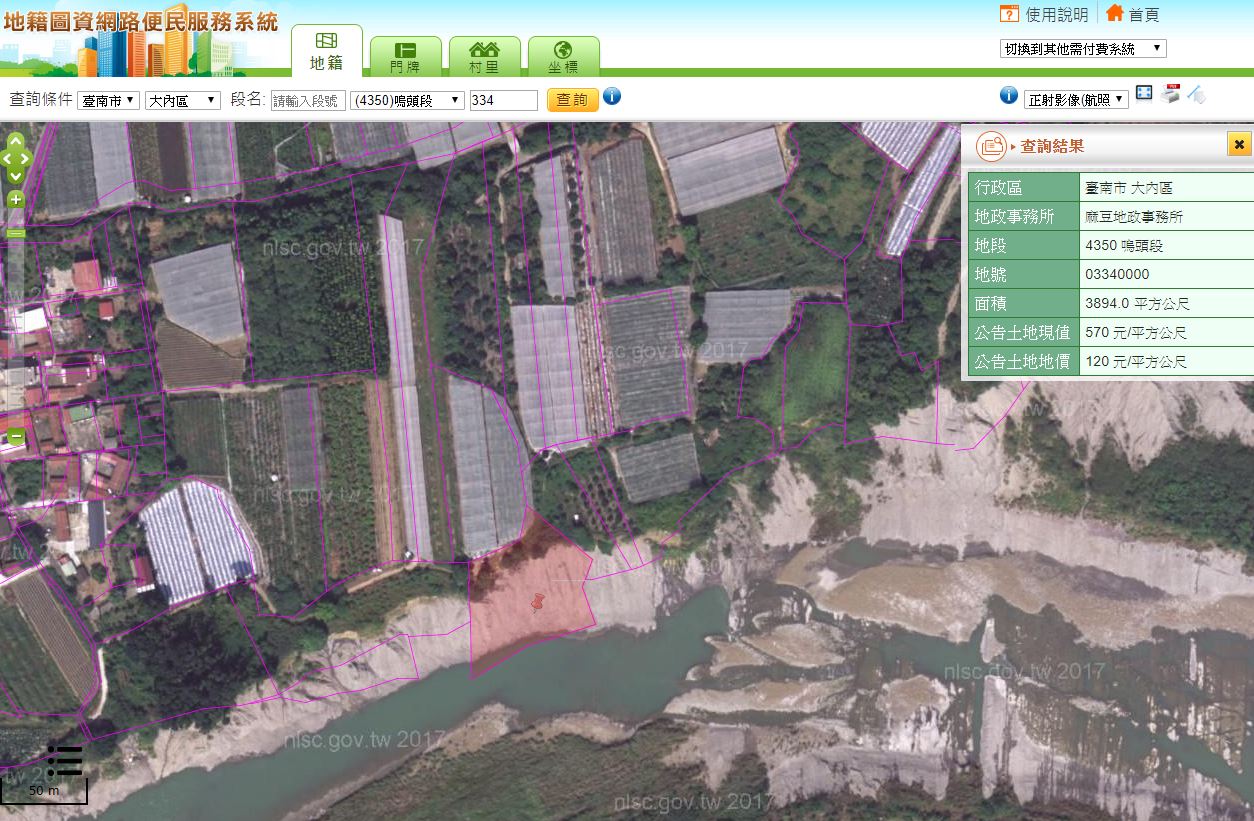The width and height of the screenshot is (1254, 821).
Task: Print the map with the PDF printer icon
Action: click(1170, 94)
